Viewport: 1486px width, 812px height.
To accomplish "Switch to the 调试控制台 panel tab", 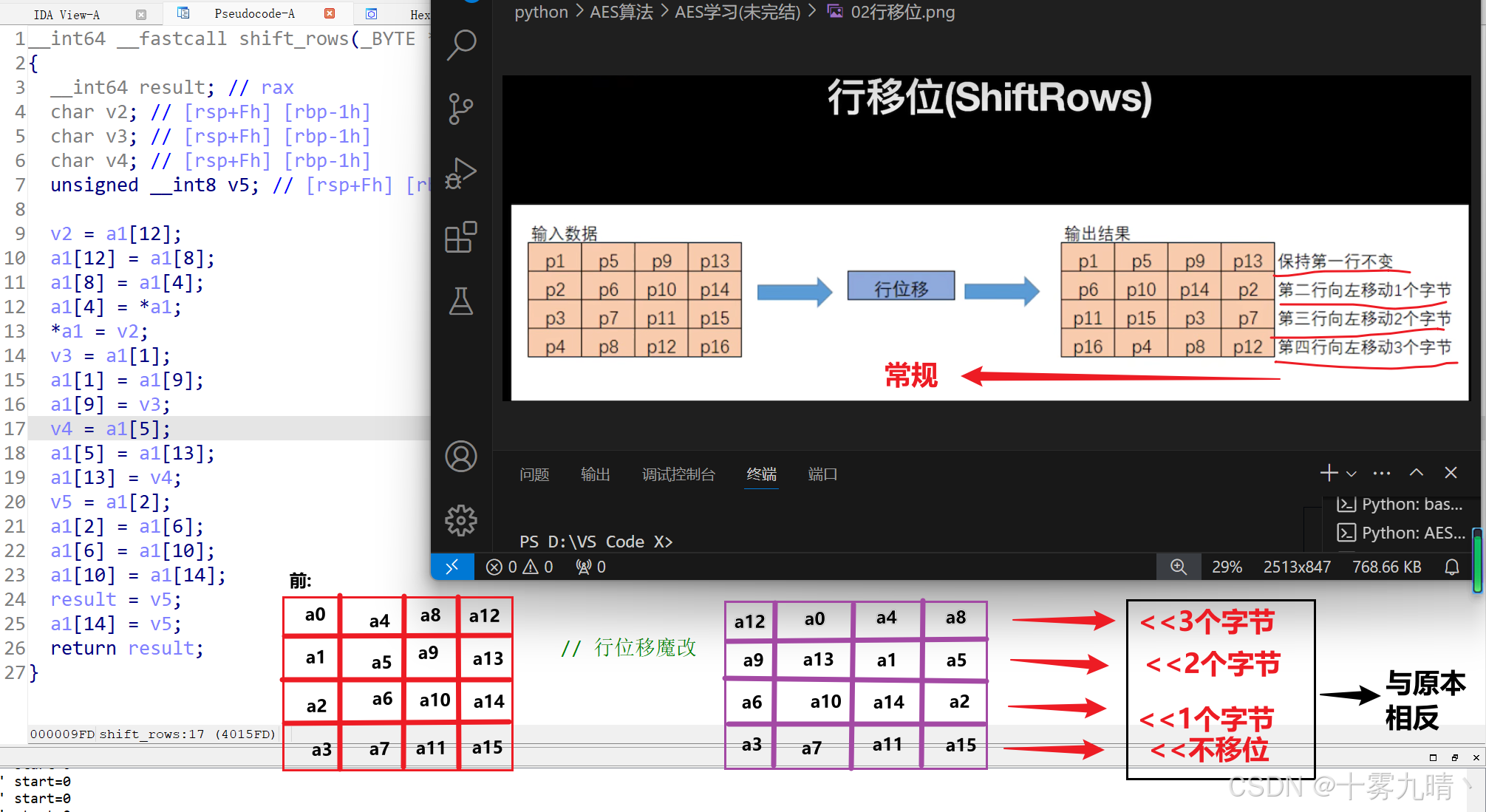I will coord(678,474).
